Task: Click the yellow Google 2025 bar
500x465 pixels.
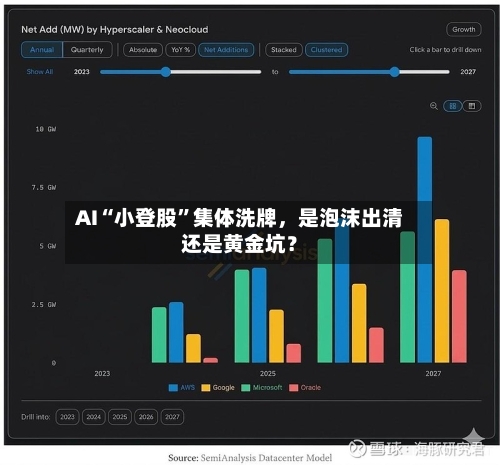Action: tap(277, 336)
